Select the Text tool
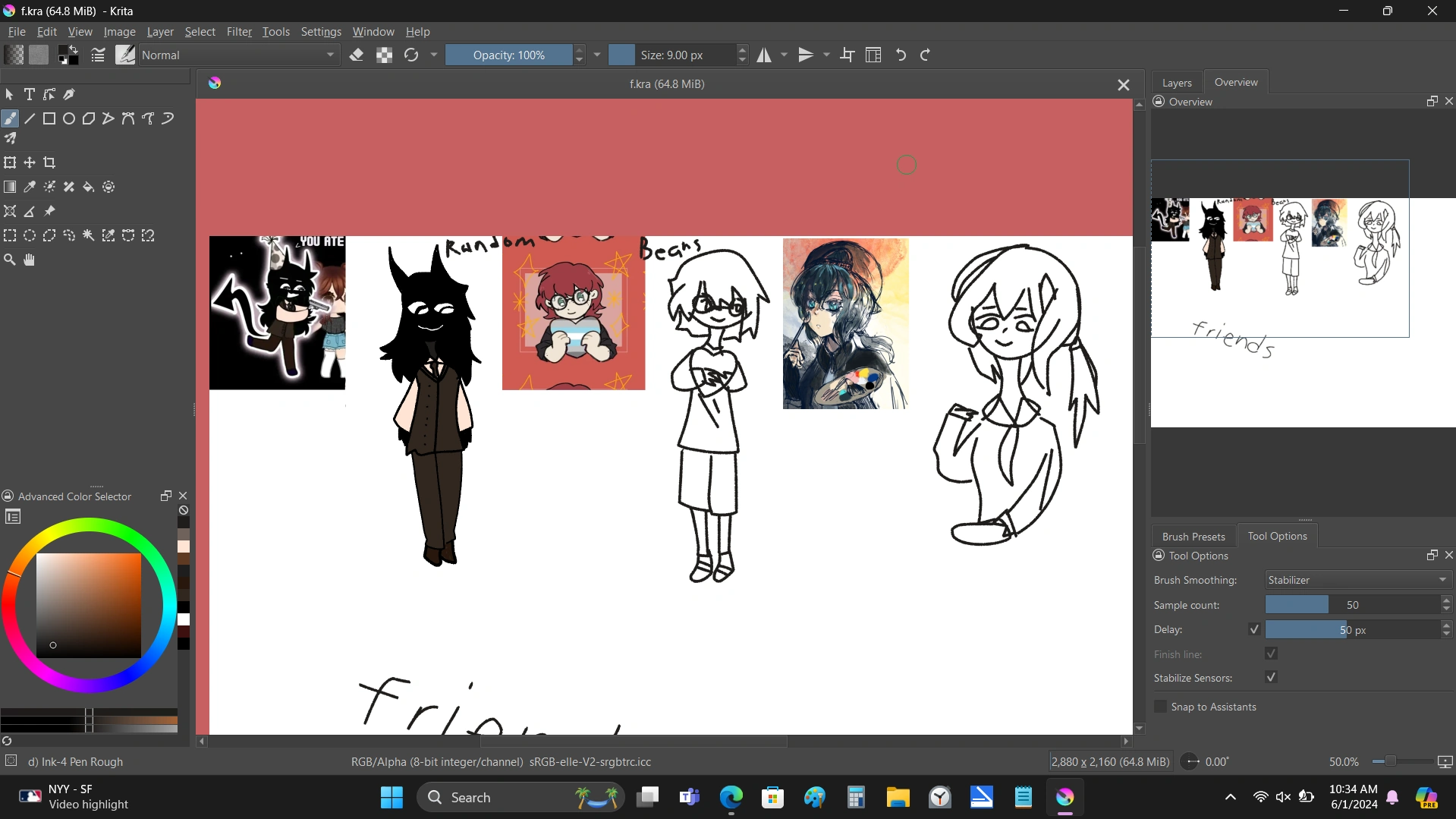Image resolution: width=1456 pixels, height=819 pixels. tap(30, 93)
